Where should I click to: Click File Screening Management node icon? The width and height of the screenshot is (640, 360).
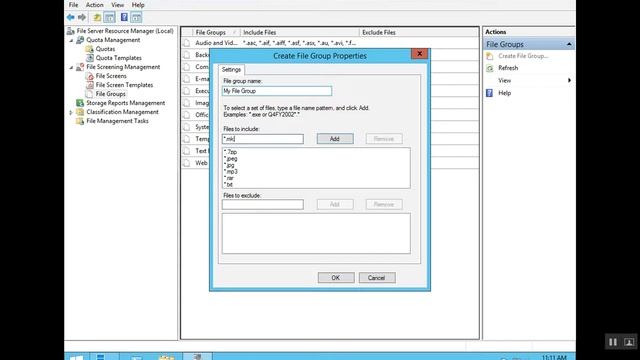tap(80, 67)
